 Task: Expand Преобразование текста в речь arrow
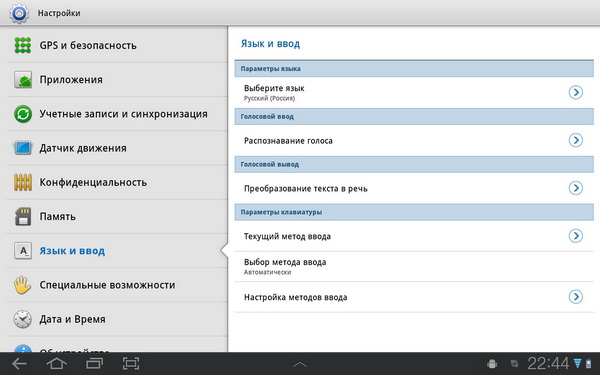coord(576,188)
